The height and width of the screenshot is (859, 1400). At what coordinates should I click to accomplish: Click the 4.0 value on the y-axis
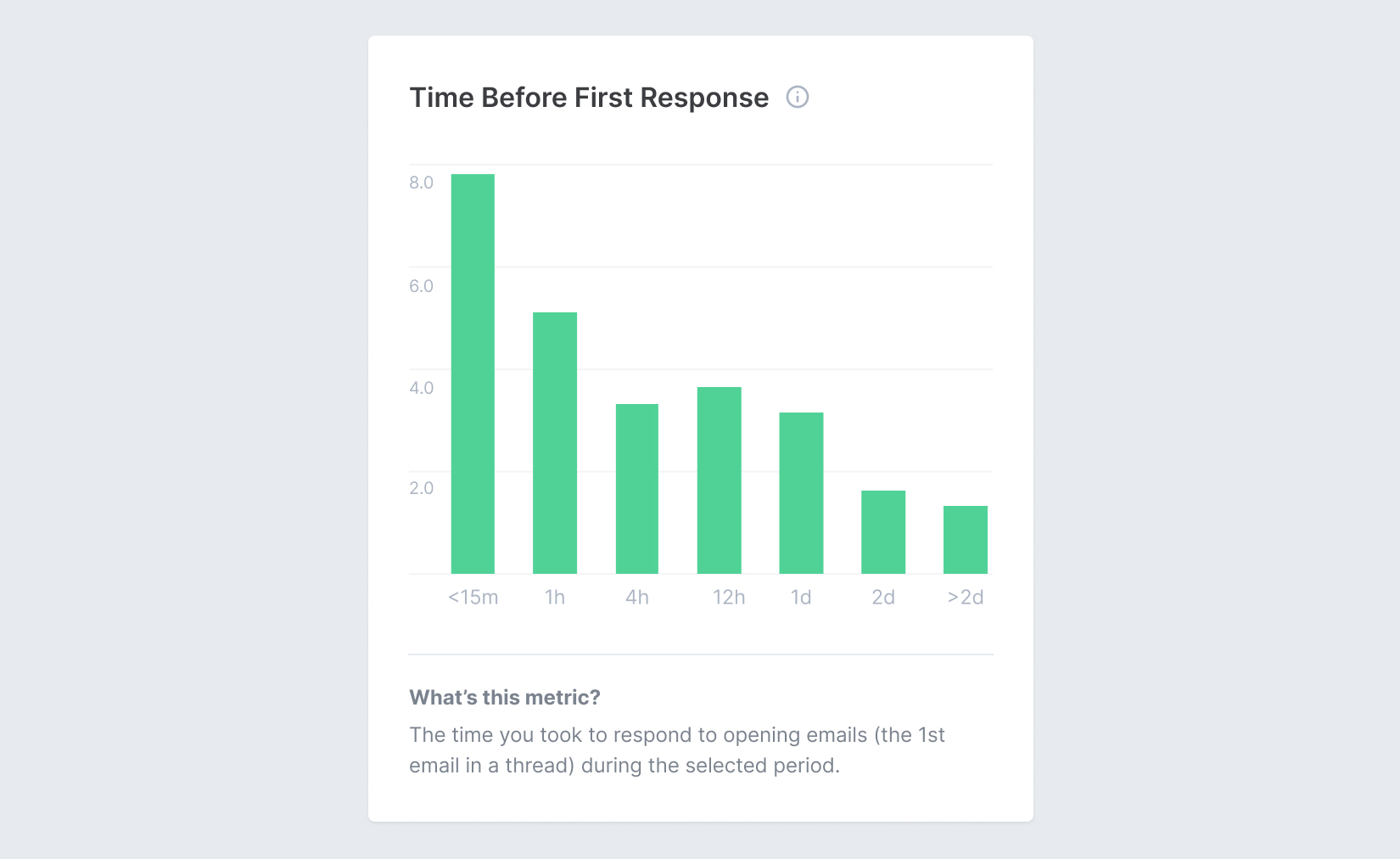point(419,388)
